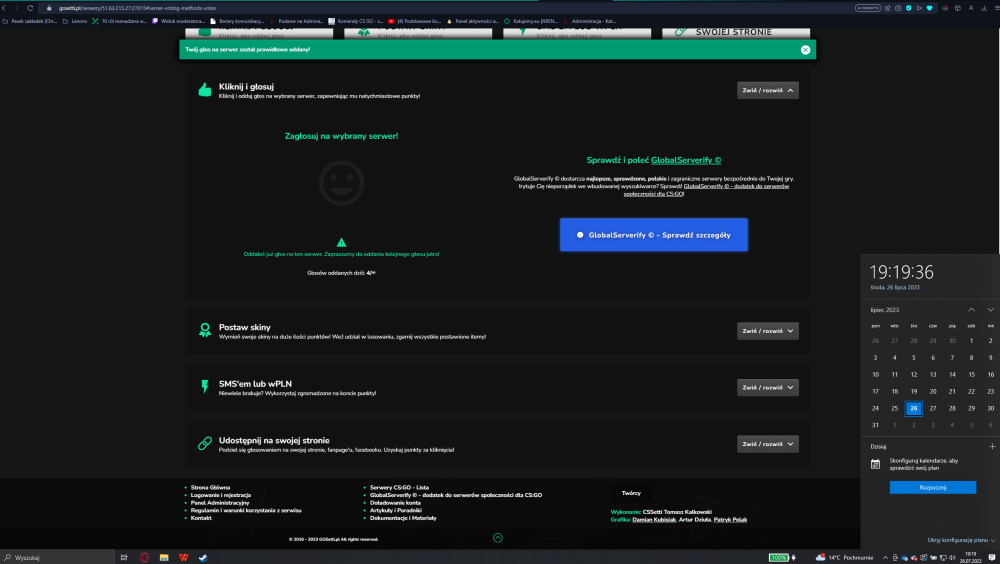Click the SMS'em lub wPLN lightning icon
This screenshot has width=1000, height=564.
[205, 387]
